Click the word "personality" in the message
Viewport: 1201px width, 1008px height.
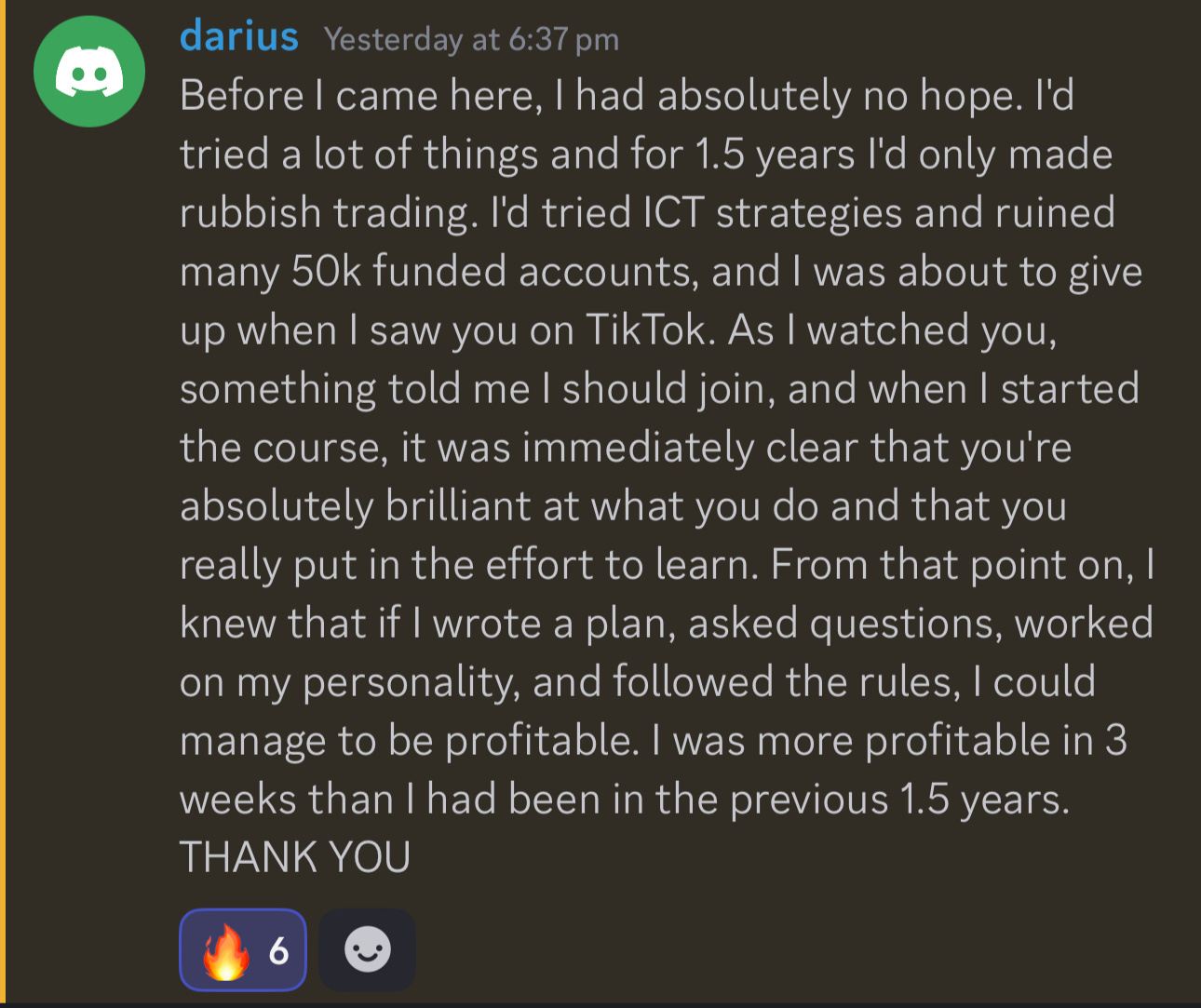pos(407,681)
